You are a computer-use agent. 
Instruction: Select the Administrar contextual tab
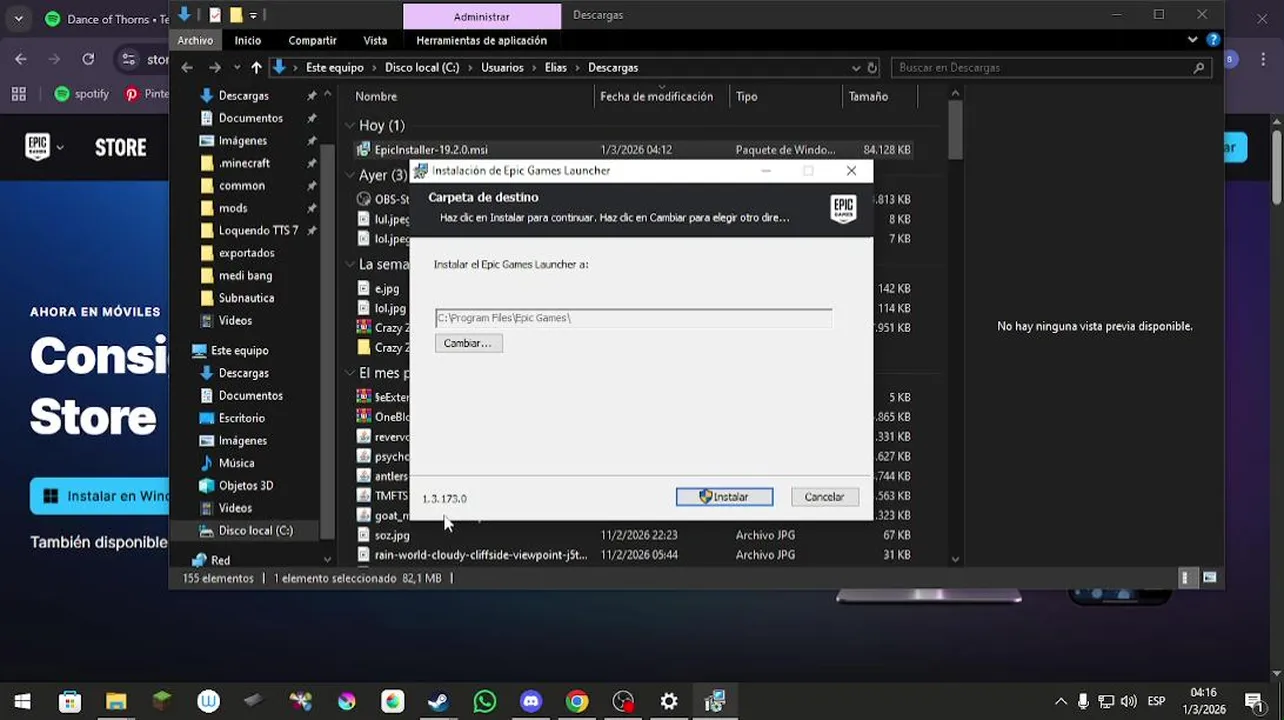pyautogui.click(x=481, y=16)
